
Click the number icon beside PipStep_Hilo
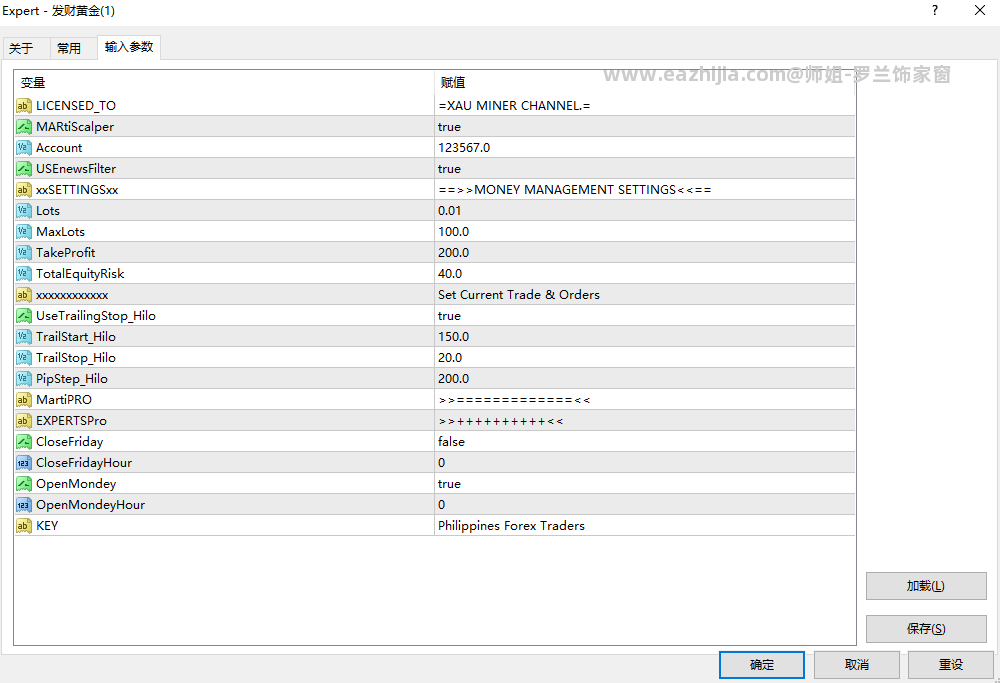click(24, 379)
